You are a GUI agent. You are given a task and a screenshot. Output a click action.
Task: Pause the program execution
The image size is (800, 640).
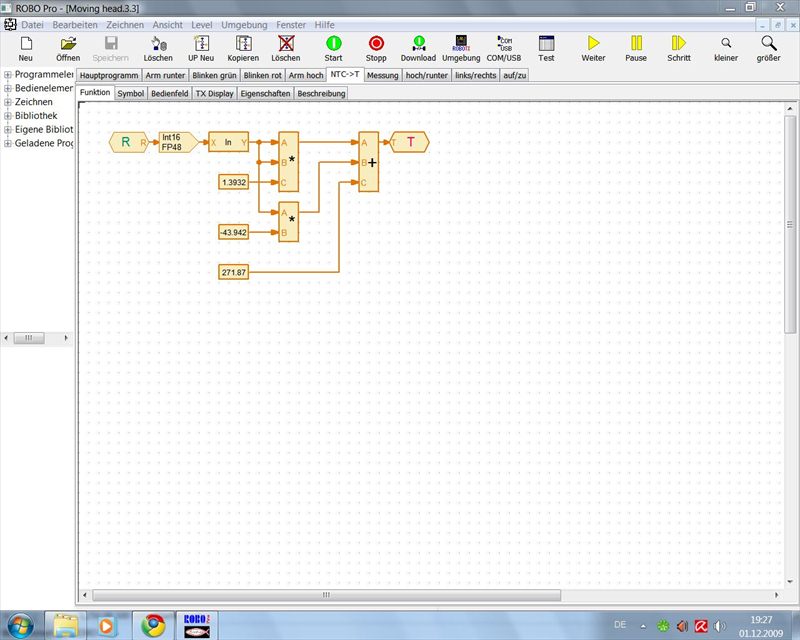tap(636, 49)
